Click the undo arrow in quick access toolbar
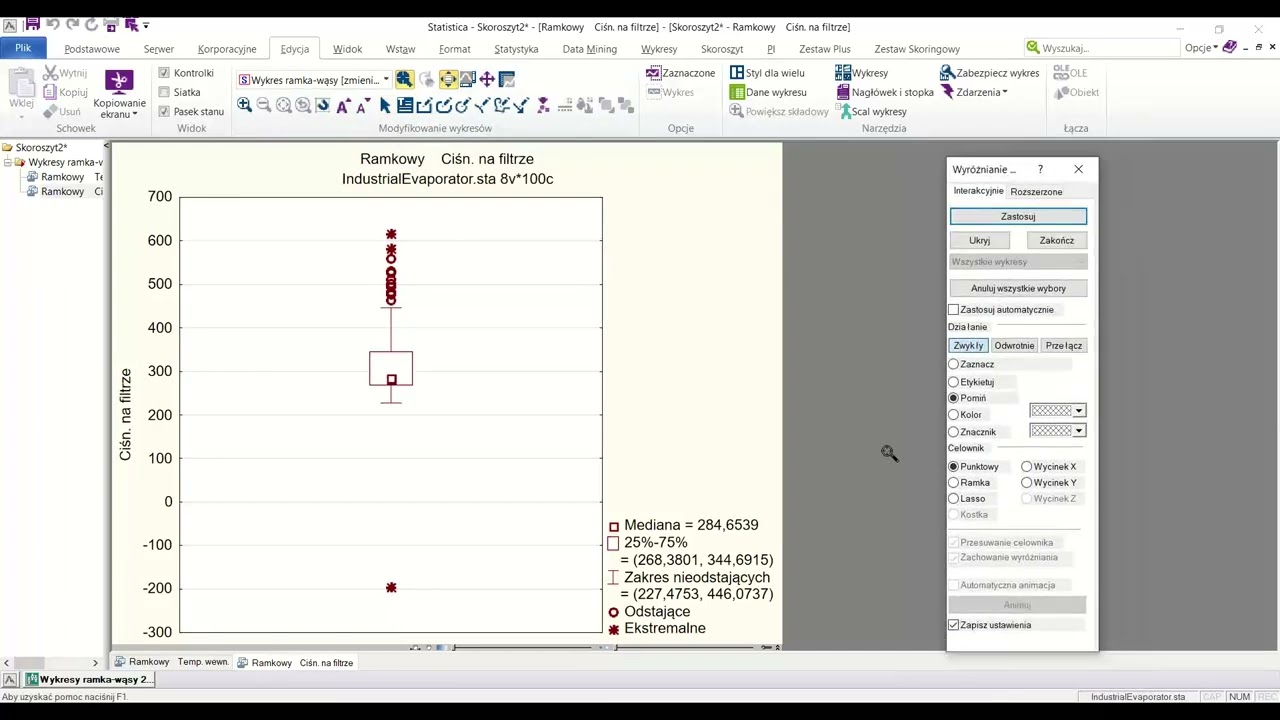The image size is (1280, 720). click(x=52, y=25)
